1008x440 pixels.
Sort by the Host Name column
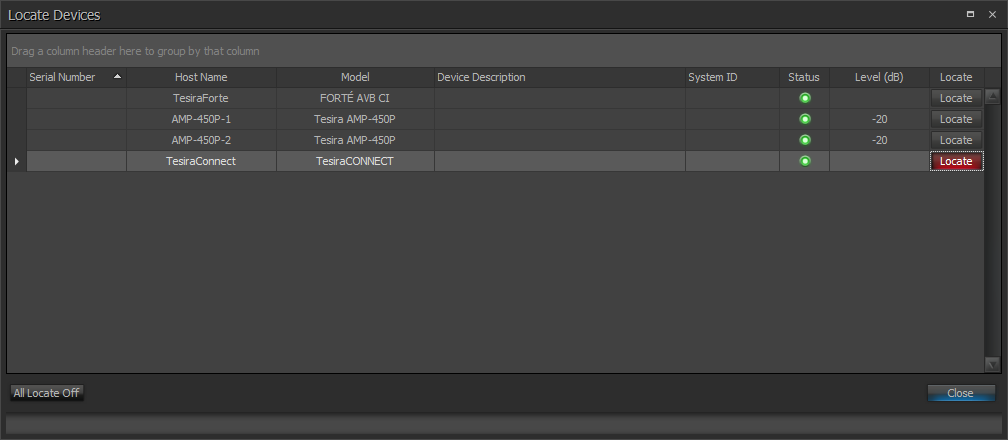click(201, 77)
